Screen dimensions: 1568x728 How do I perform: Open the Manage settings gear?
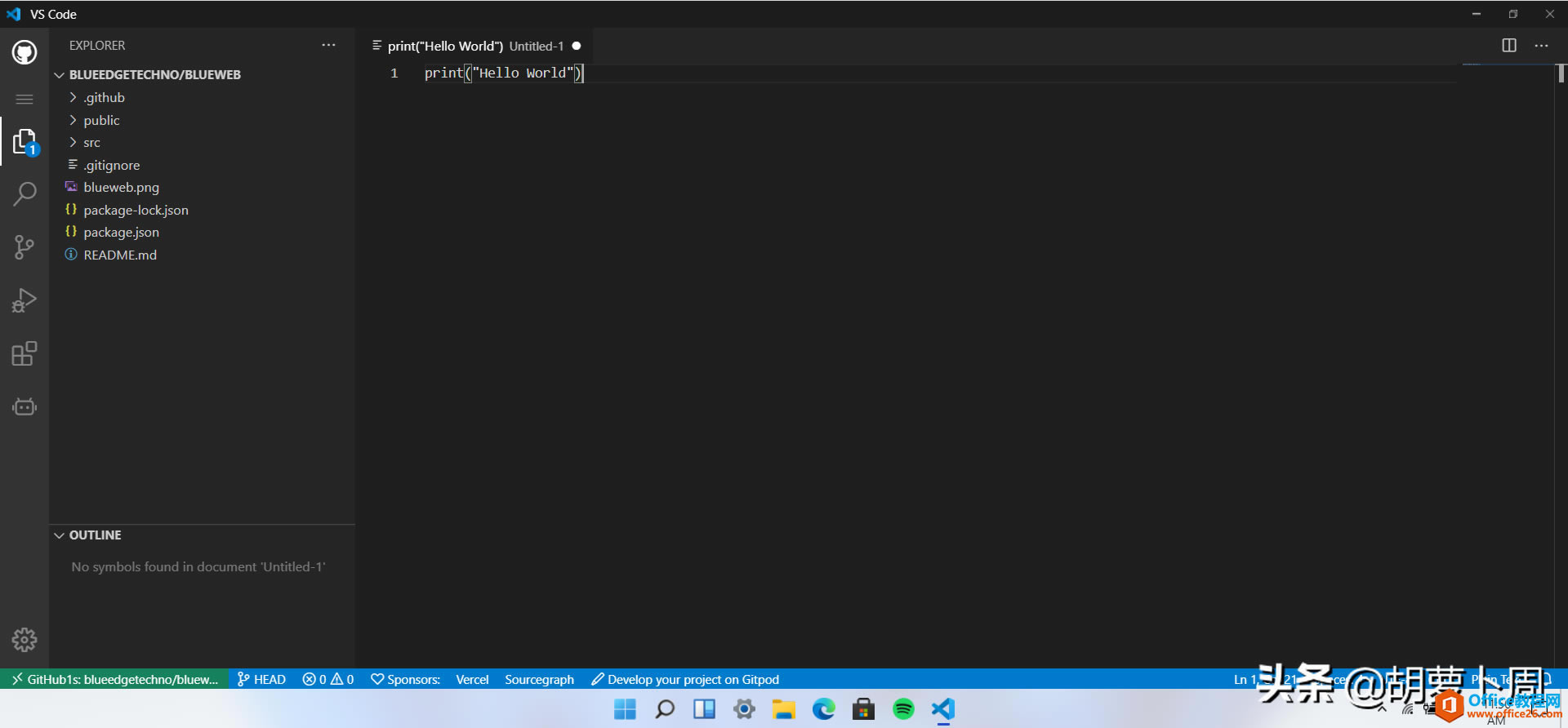(24, 640)
